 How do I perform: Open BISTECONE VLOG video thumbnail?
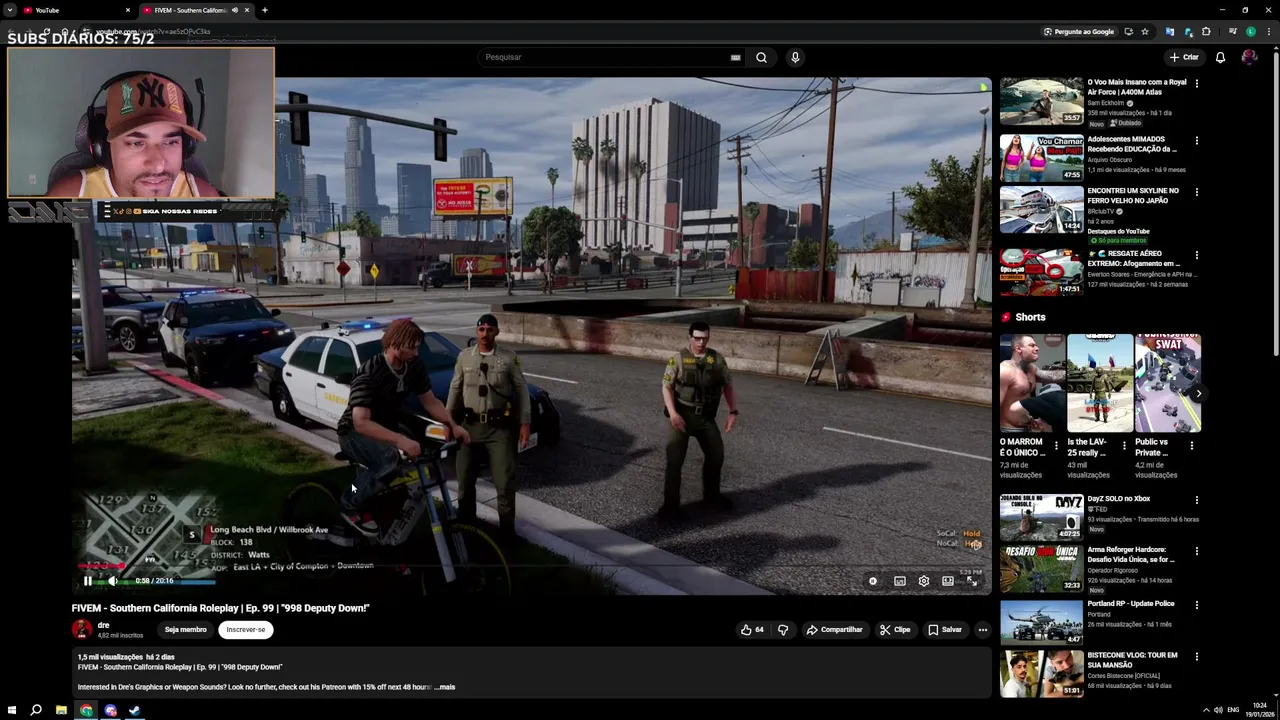1041,673
